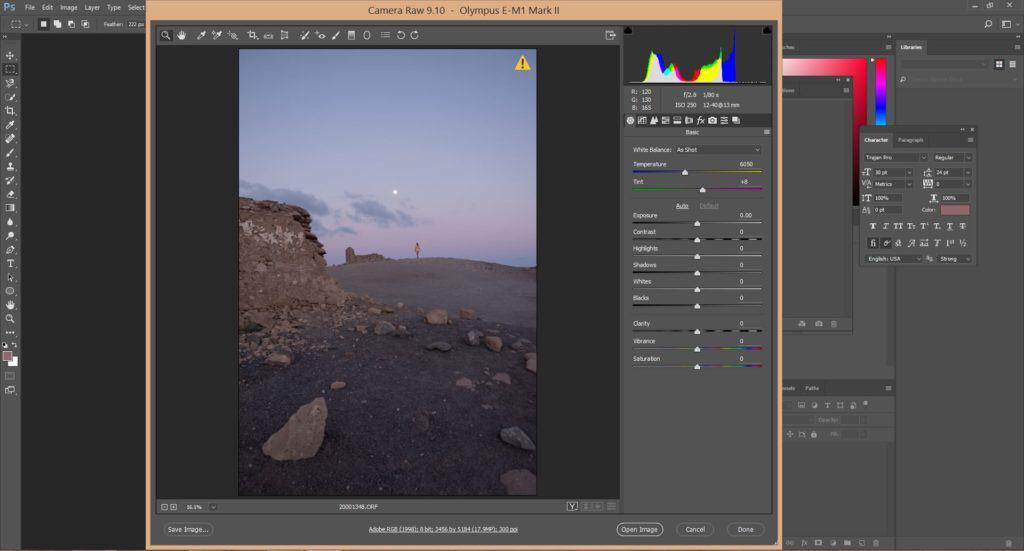Click the yellow warning triangle on preview
This screenshot has width=1024, height=551.
[522, 63]
